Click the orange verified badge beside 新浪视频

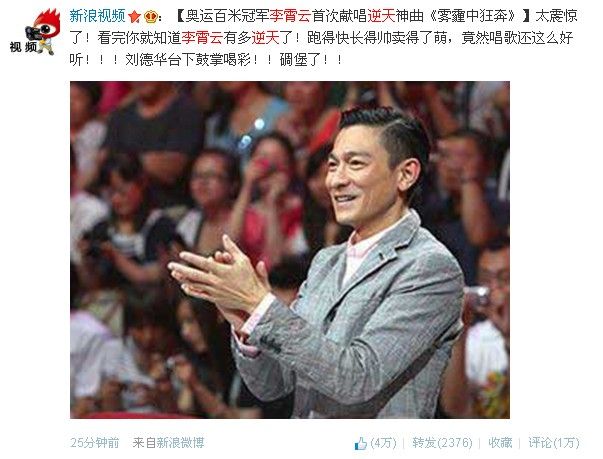click(134, 17)
